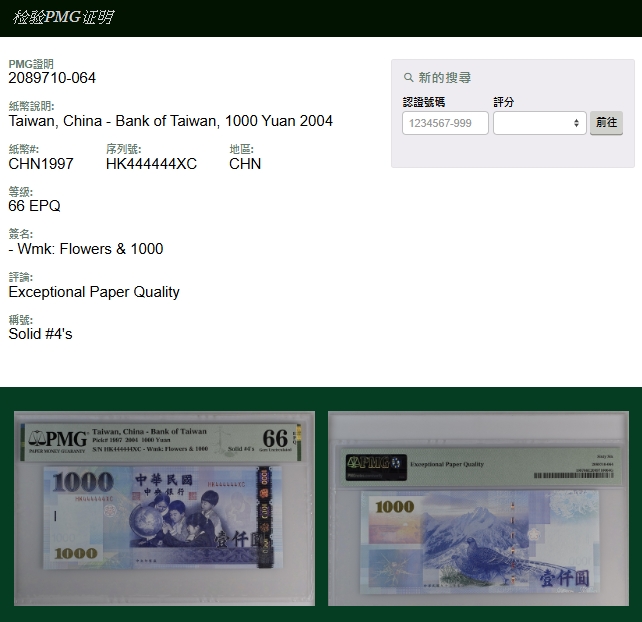Select the note number CHN1997

41,164
